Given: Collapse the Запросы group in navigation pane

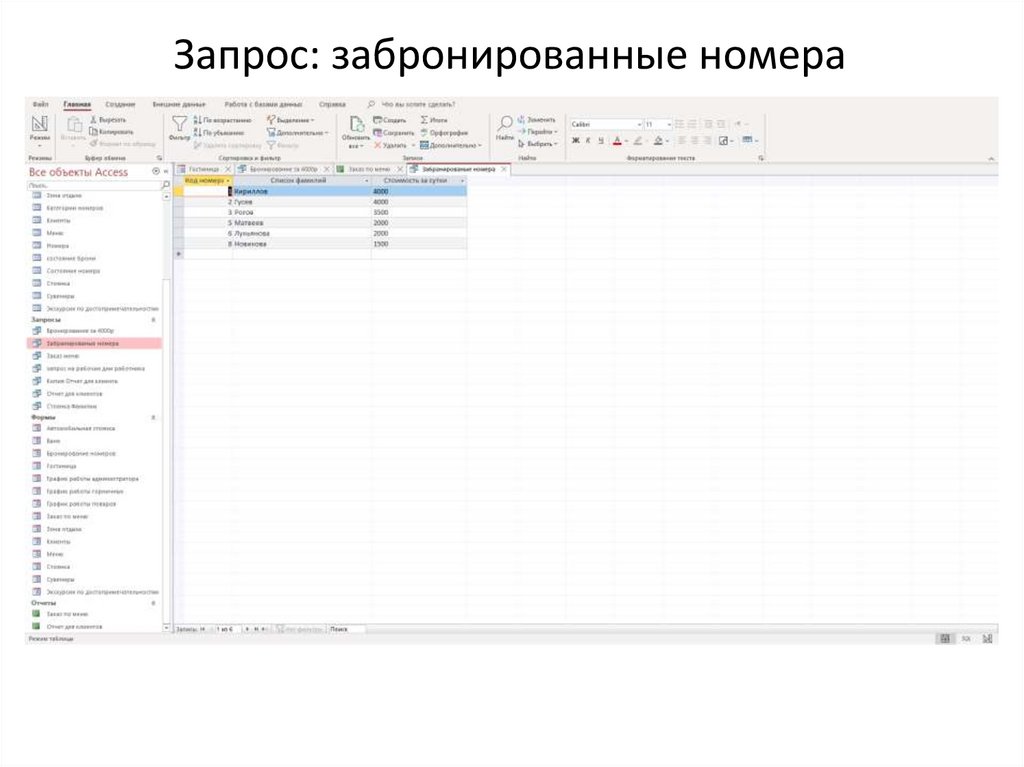Looking at the screenshot, I should click(x=153, y=320).
